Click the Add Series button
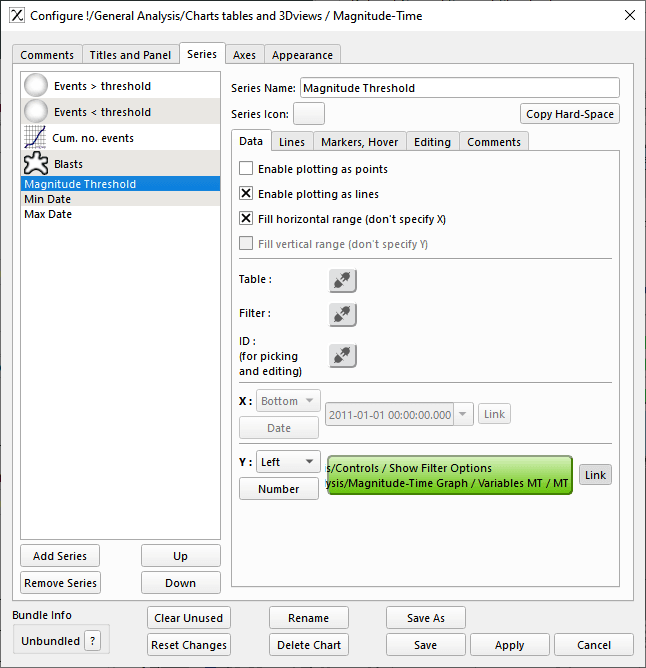Viewport: 646px width, 668px height. point(60,556)
